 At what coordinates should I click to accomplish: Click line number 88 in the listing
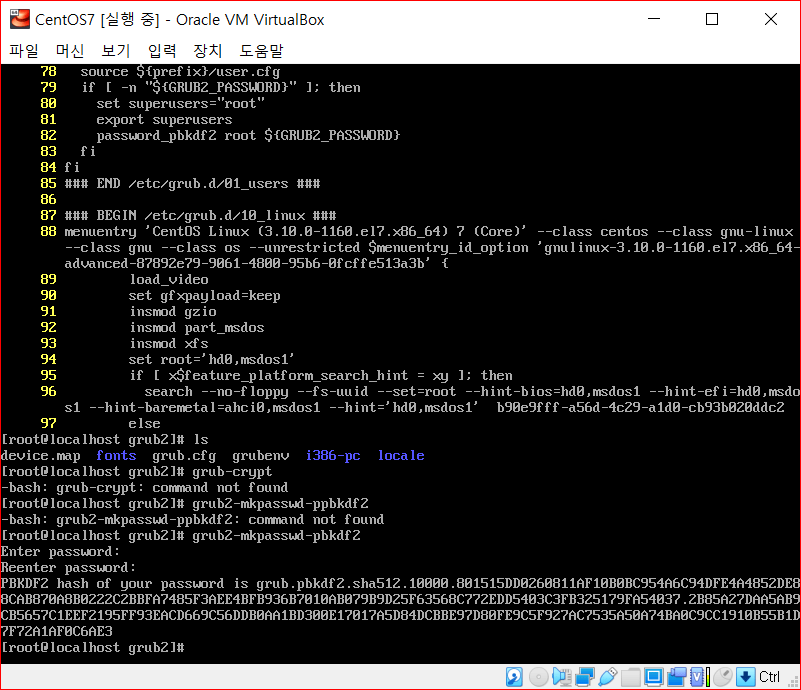[48, 231]
